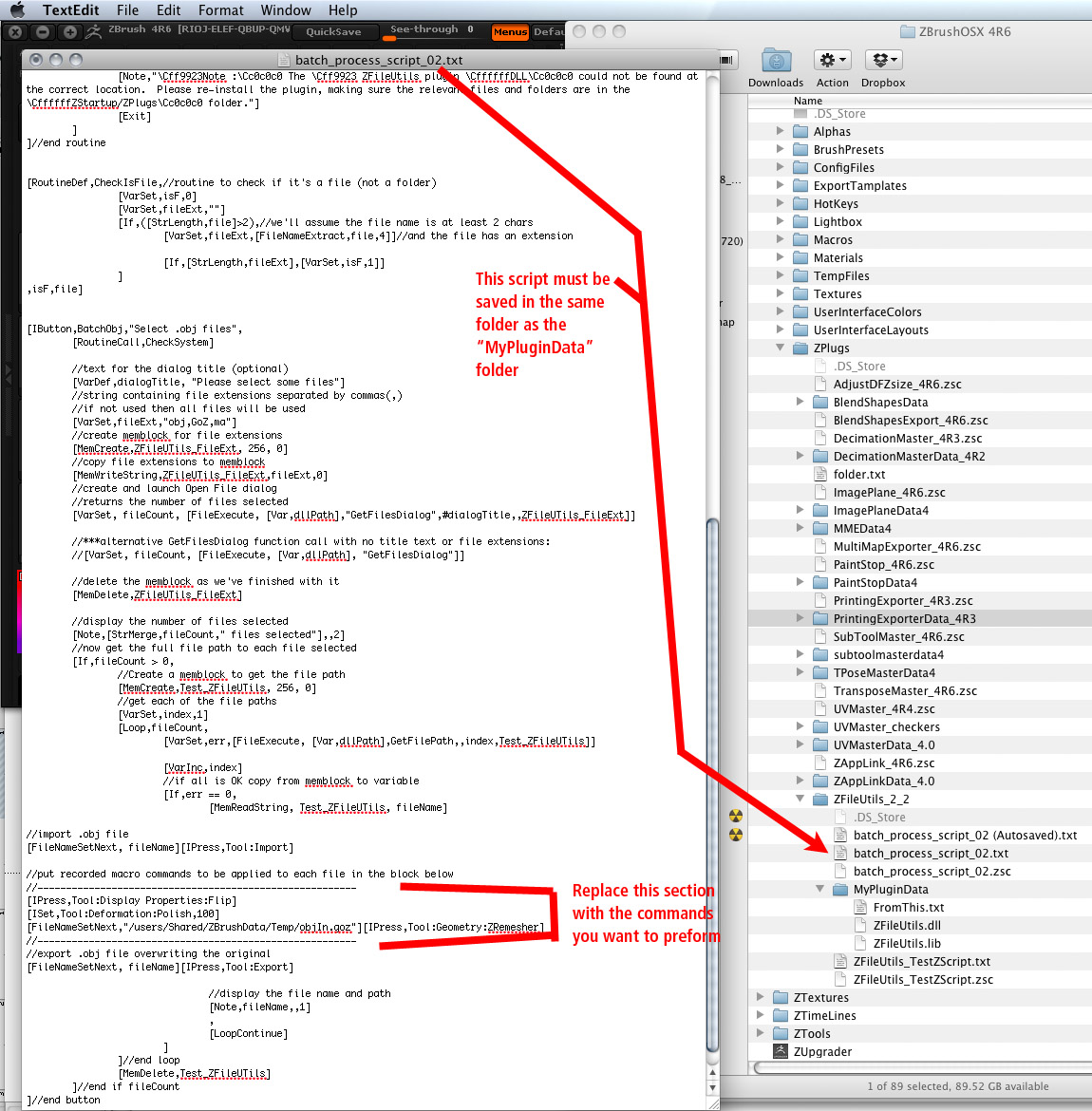Click the Name column header in Finder

pyautogui.click(x=808, y=101)
